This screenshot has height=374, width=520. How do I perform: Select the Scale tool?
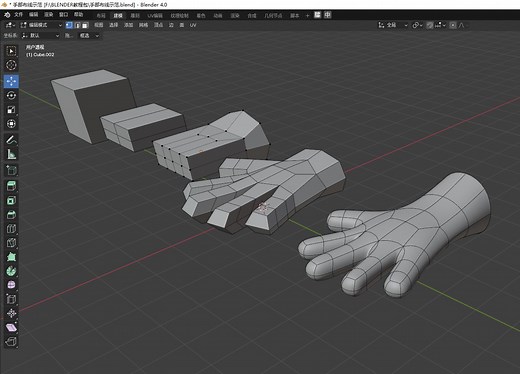pyautogui.click(x=11, y=110)
